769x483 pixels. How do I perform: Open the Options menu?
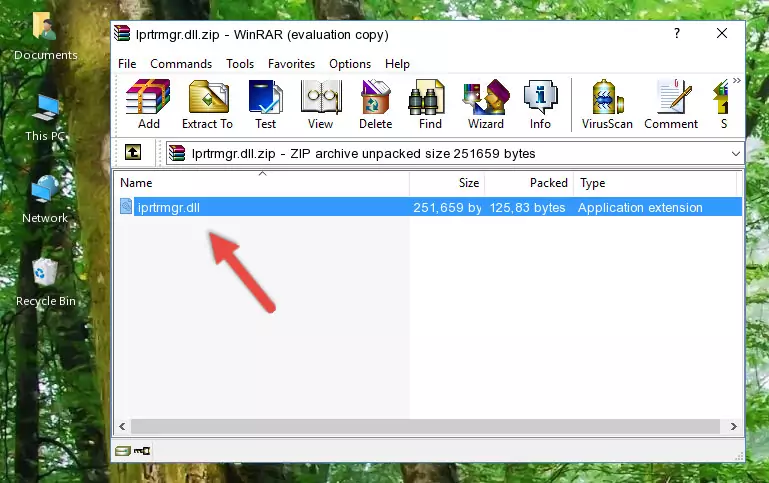pos(350,64)
